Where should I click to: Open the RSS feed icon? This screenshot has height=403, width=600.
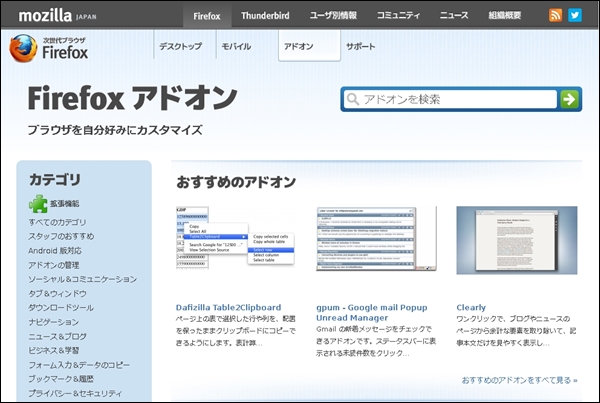(555, 15)
